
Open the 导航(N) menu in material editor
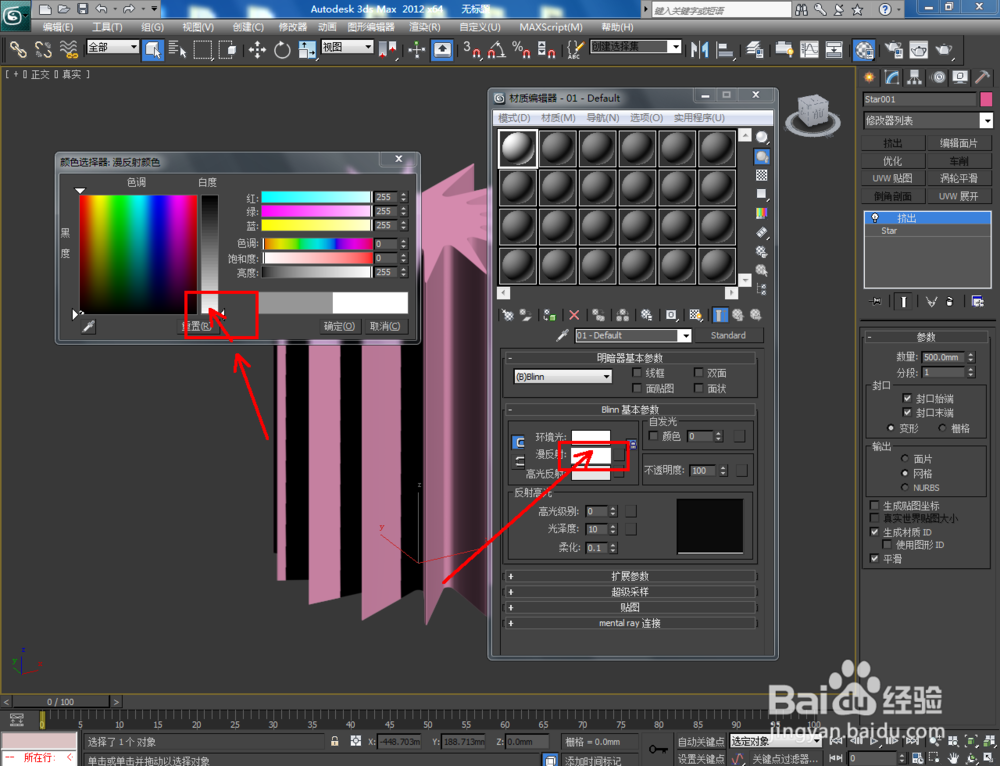coord(603,118)
